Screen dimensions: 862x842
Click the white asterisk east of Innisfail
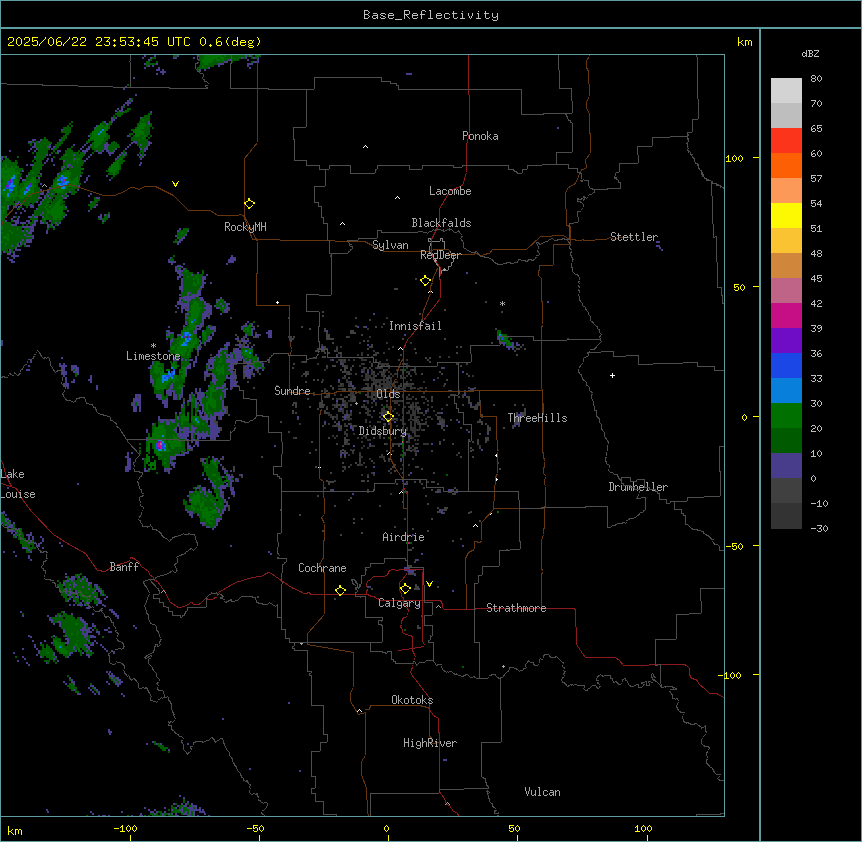(502, 304)
